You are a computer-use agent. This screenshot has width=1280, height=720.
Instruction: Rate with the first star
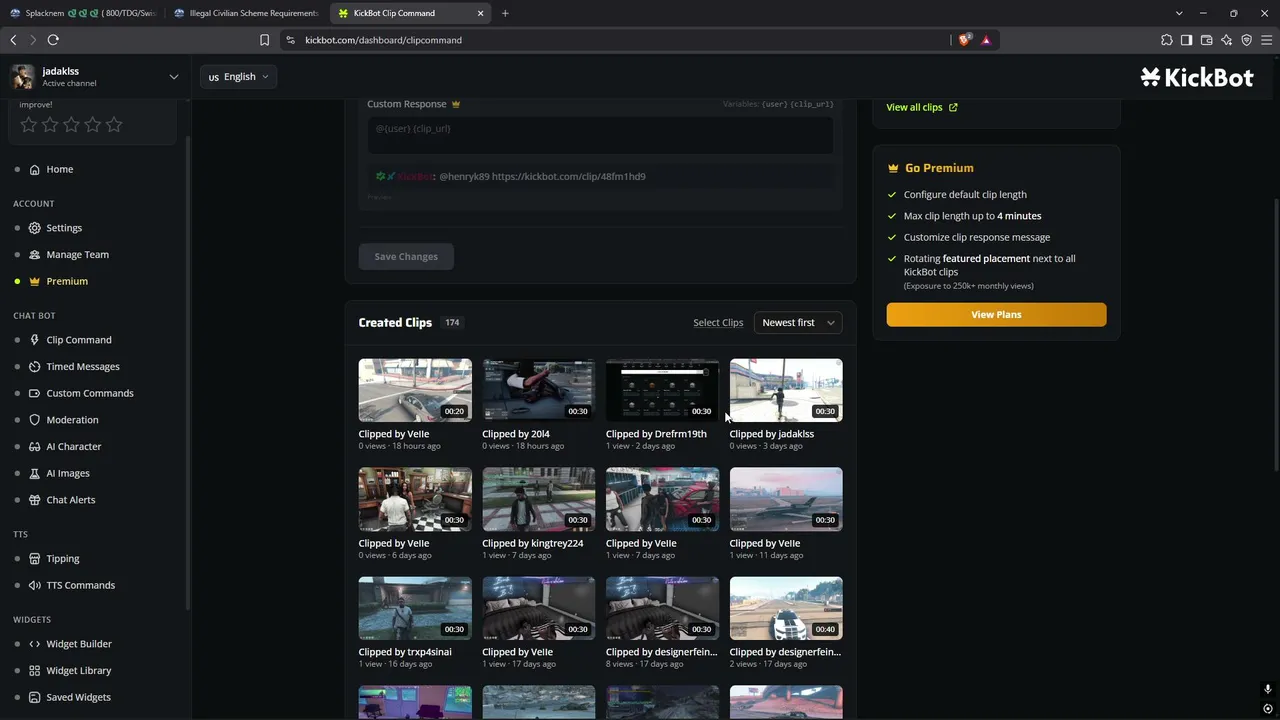[x=28, y=125]
